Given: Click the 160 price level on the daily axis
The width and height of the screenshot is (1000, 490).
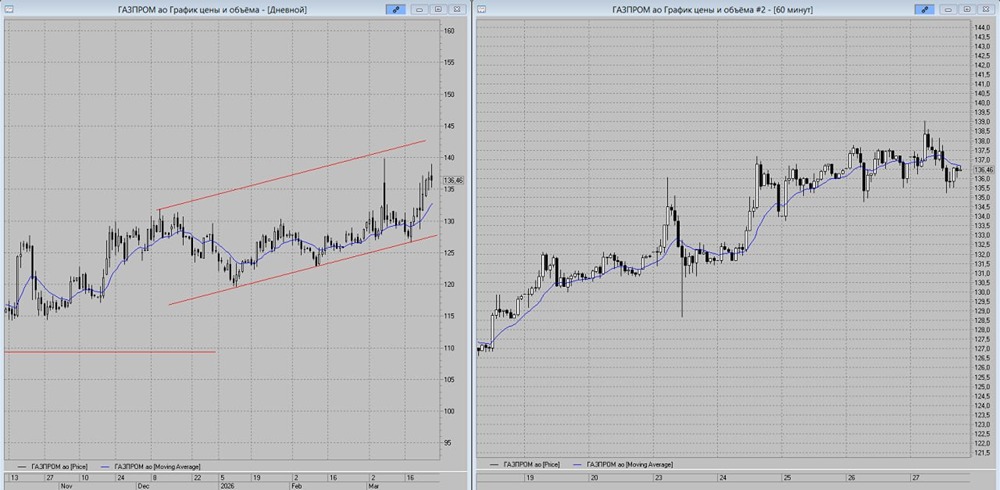Looking at the screenshot, I should pyautogui.click(x=450, y=31).
